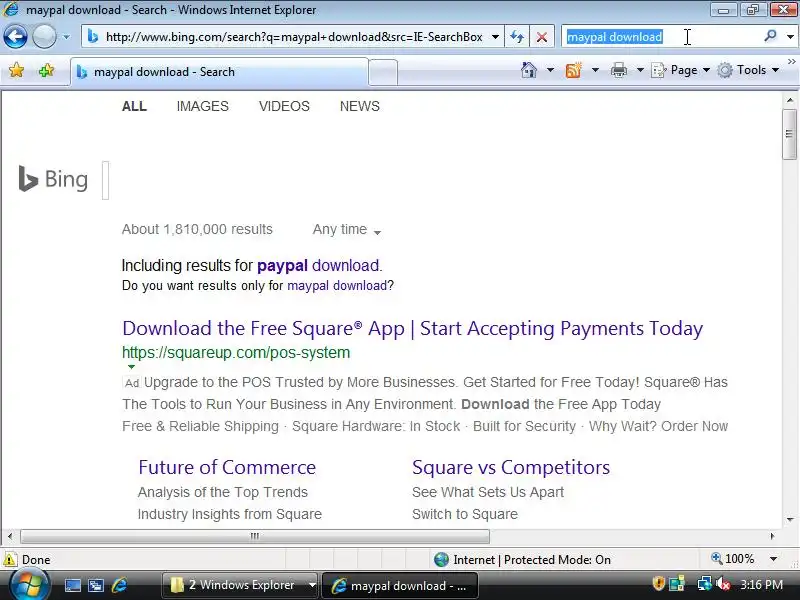Click the Print icon
Image resolution: width=800 pixels, height=600 pixels.
coord(619,70)
